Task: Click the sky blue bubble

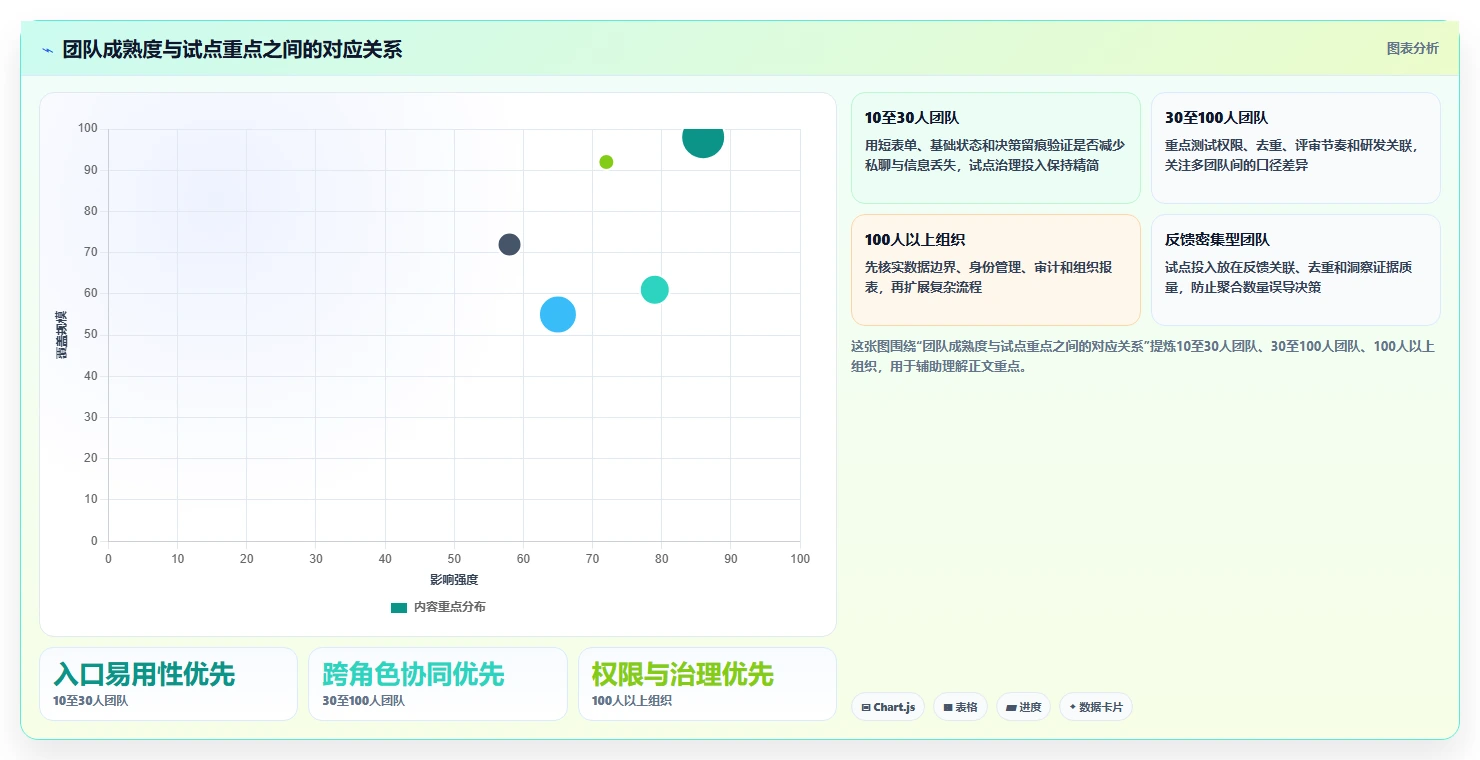Action: (x=557, y=314)
